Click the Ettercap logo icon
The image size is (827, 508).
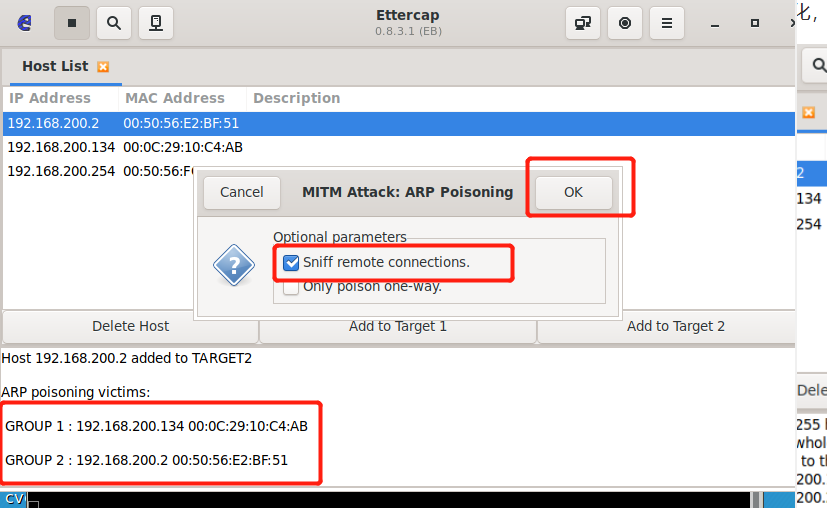[24, 22]
